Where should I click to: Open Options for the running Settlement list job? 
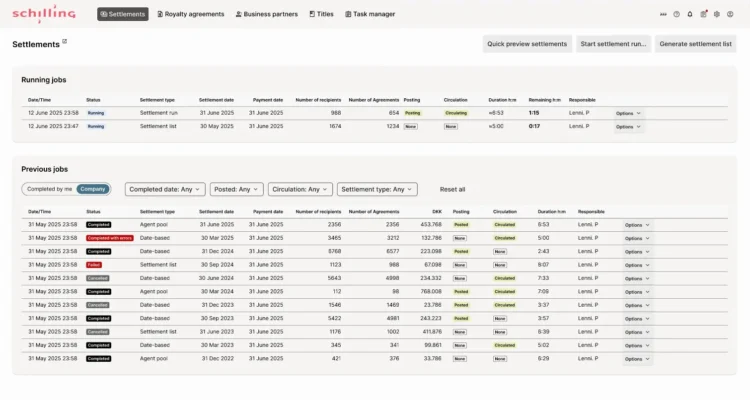tap(628, 127)
